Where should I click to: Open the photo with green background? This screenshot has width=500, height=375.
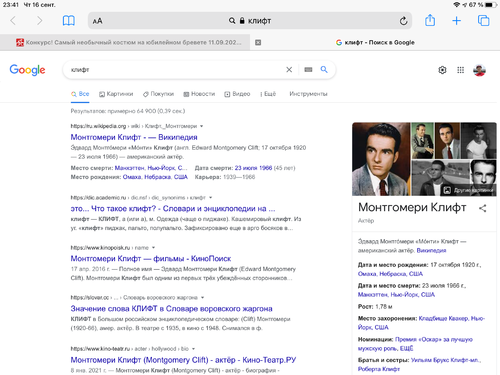pyautogui.click(x=422, y=140)
